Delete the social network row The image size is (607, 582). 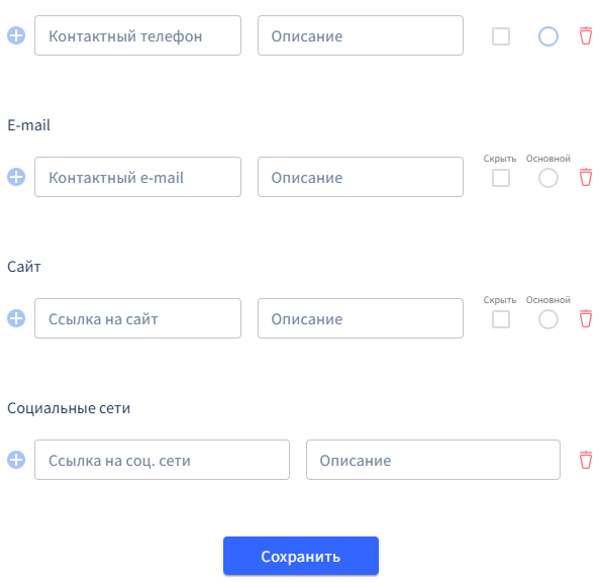(x=585, y=460)
